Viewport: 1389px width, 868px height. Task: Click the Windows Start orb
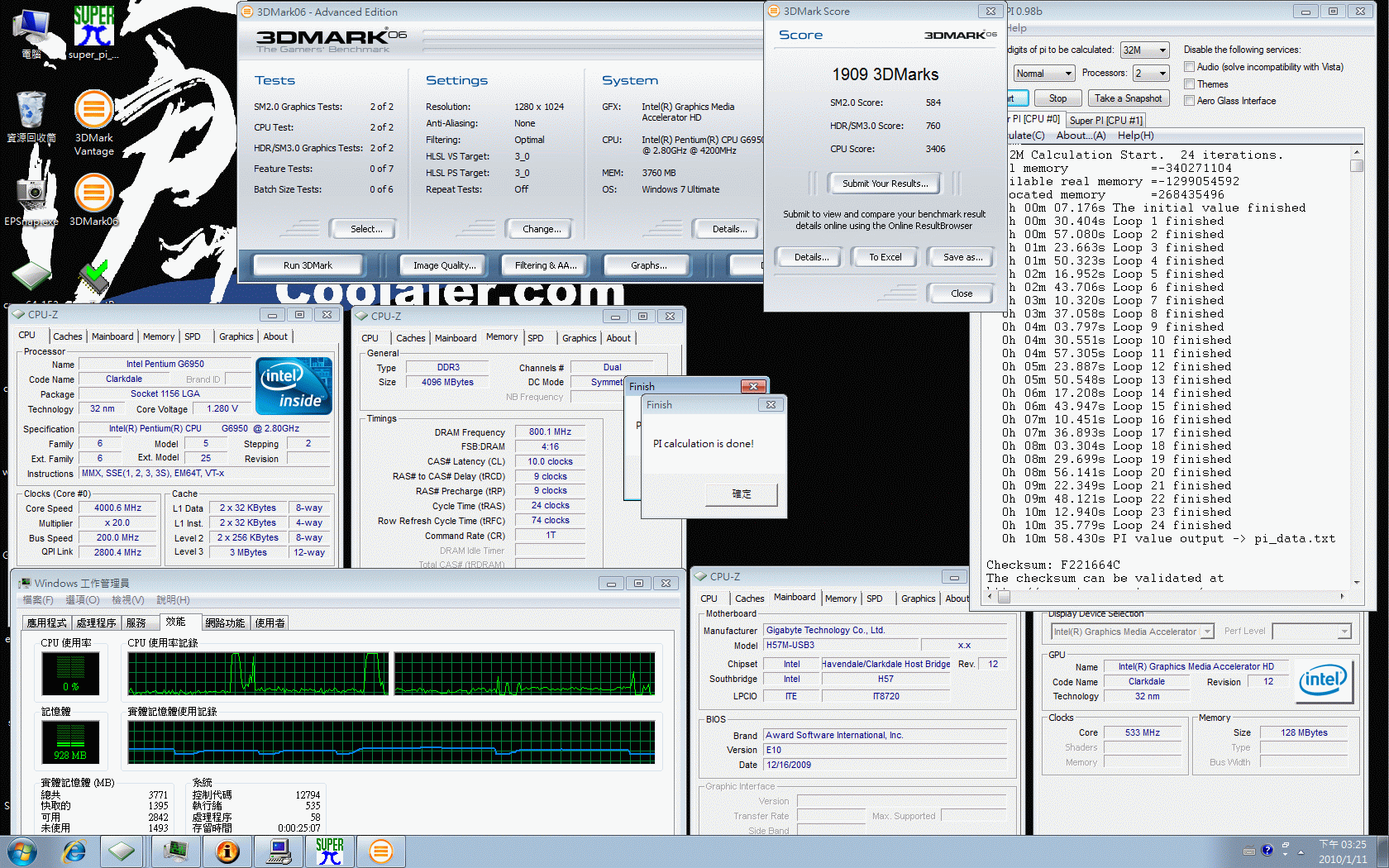coord(21,851)
